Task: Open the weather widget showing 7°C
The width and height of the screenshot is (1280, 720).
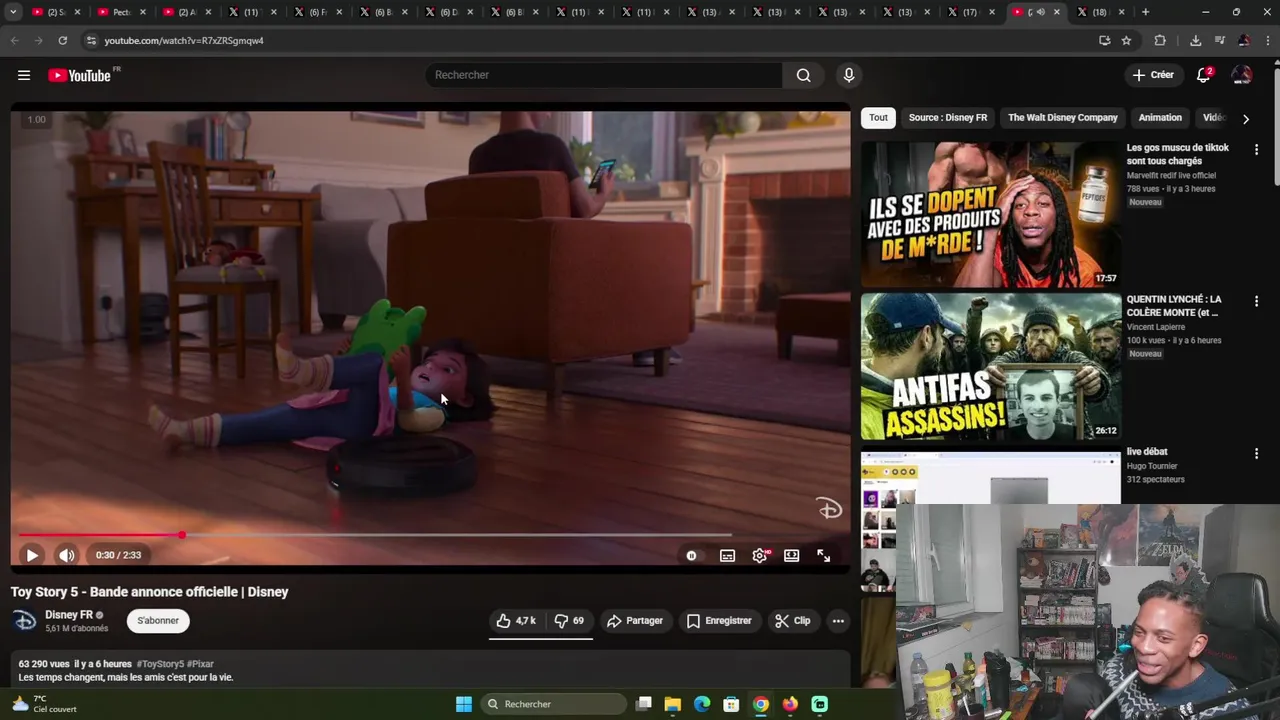Action: (44, 704)
